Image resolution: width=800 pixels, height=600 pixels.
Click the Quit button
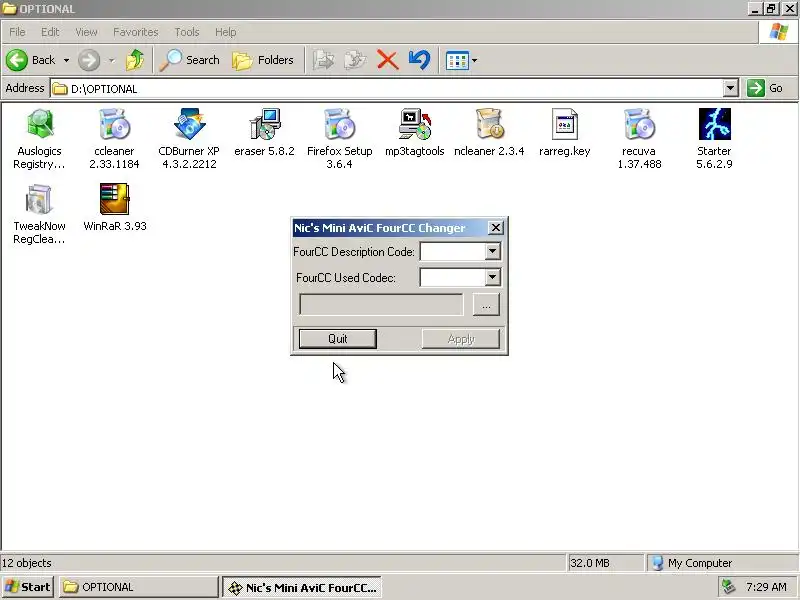[338, 339]
